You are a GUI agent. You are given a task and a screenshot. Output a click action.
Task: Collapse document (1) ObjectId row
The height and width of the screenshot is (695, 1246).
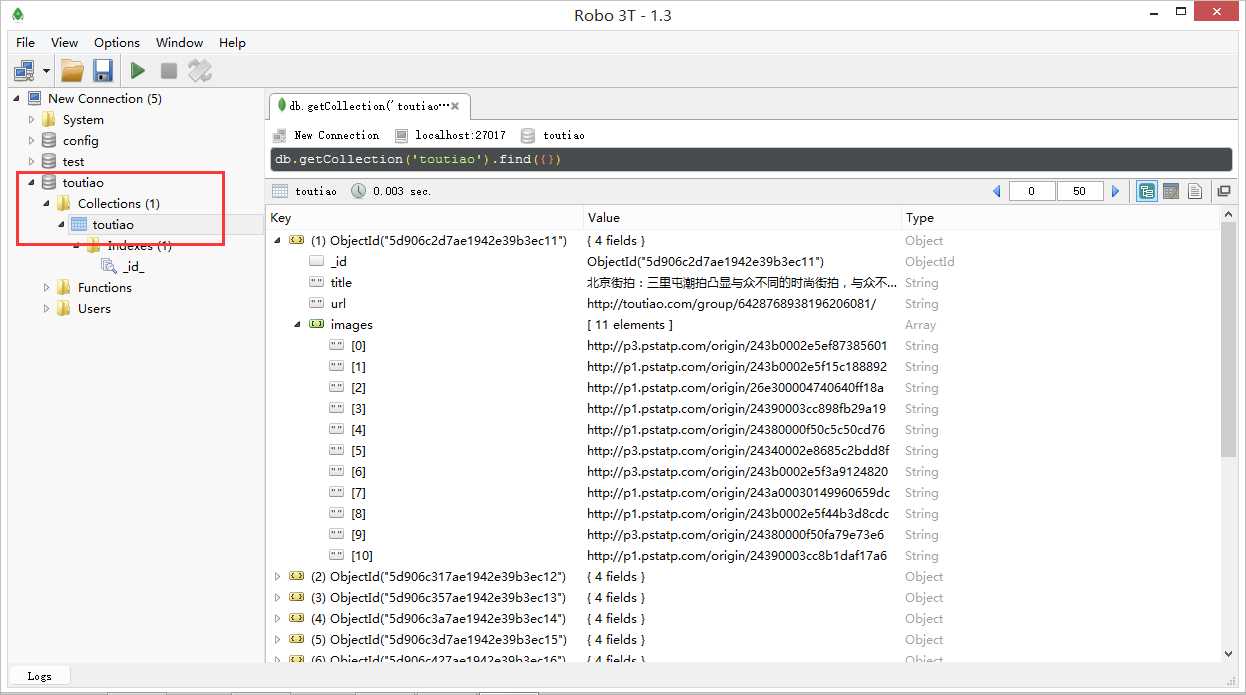278,240
